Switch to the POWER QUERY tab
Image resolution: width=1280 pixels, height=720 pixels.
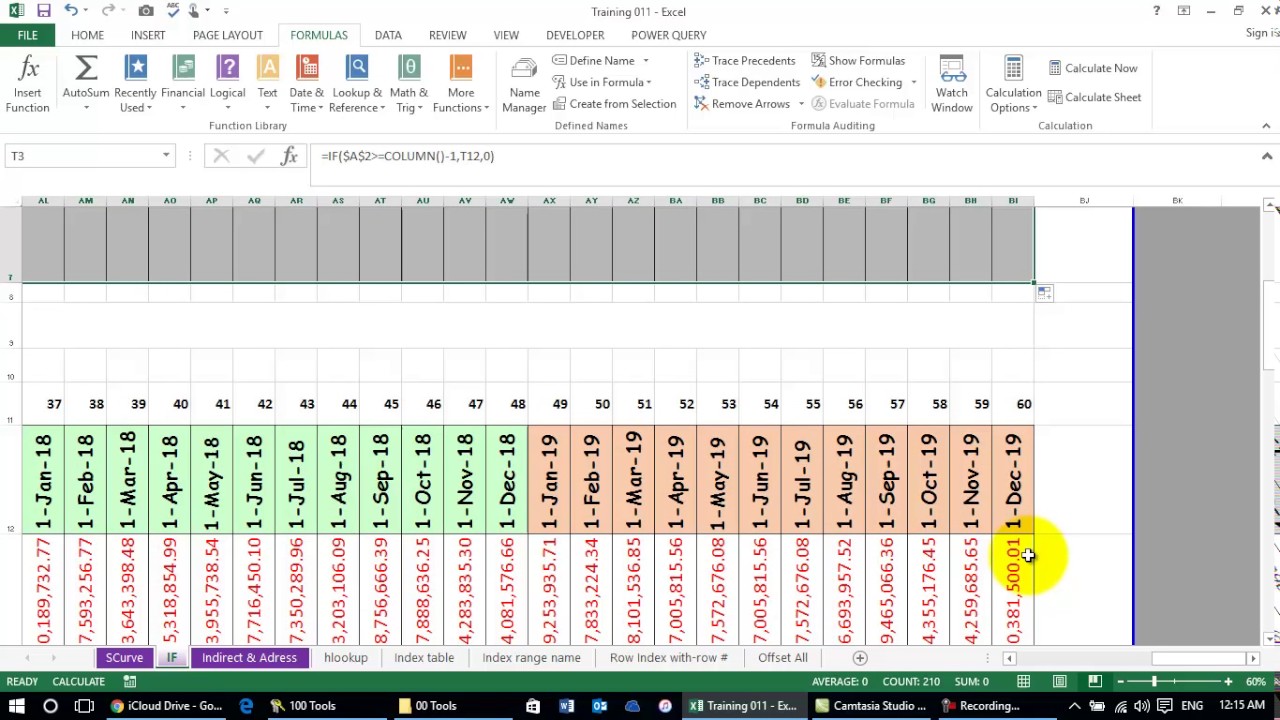[669, 35]
